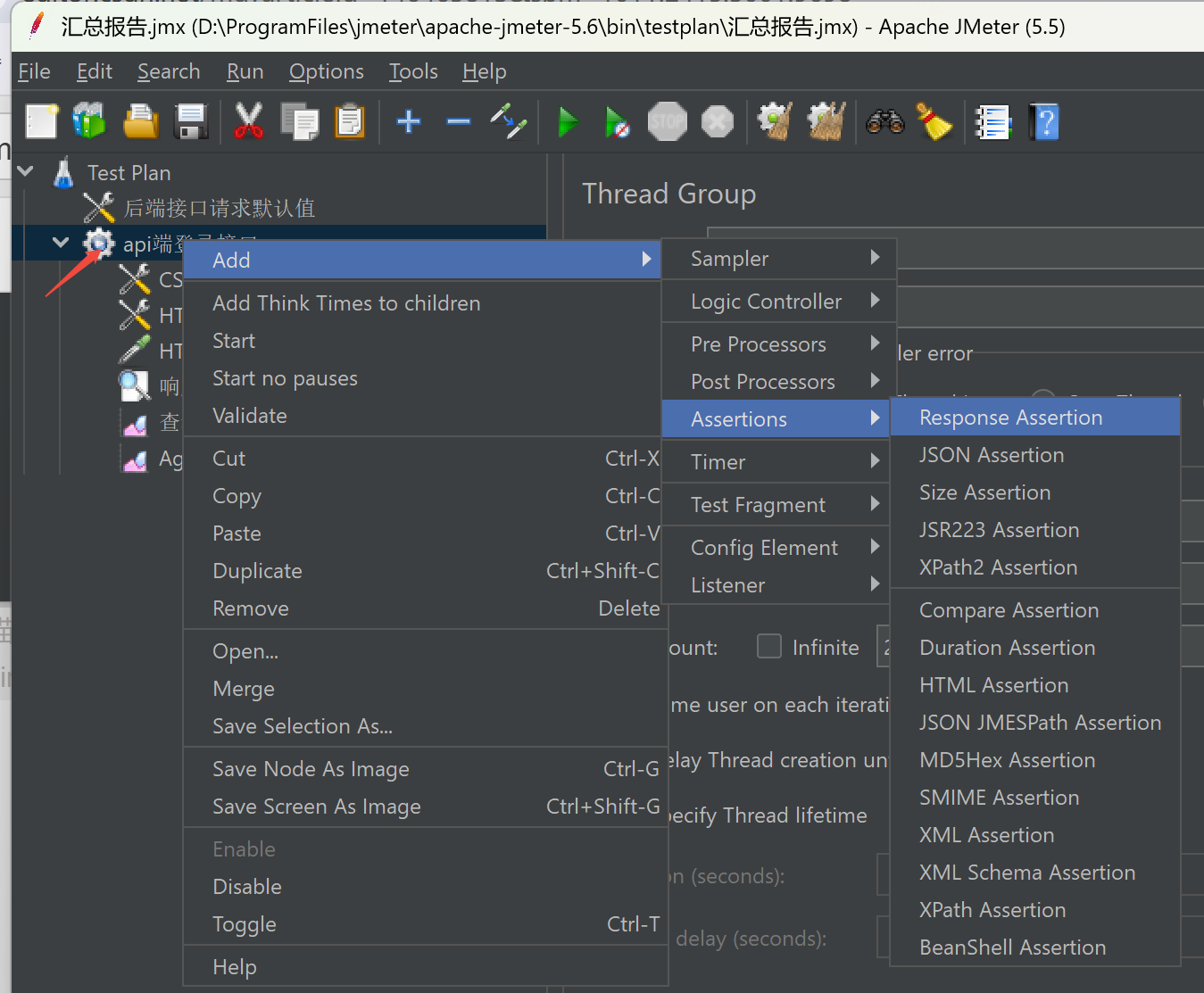The height and width of the screenshot is (993, 1204).
Task: Collapse the Test Plan tree node chevron
Action: [x=25, y=170]
